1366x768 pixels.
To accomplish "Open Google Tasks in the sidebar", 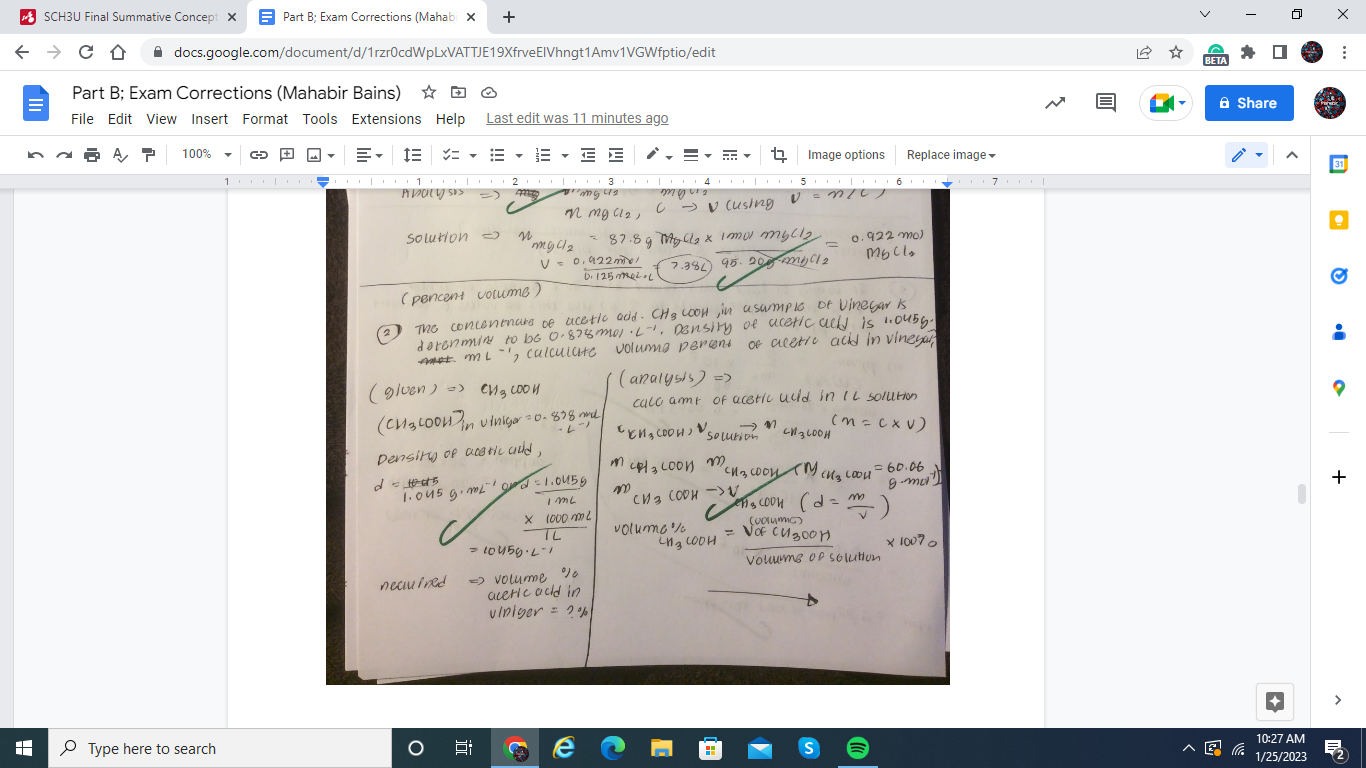I will (1338, 276).
